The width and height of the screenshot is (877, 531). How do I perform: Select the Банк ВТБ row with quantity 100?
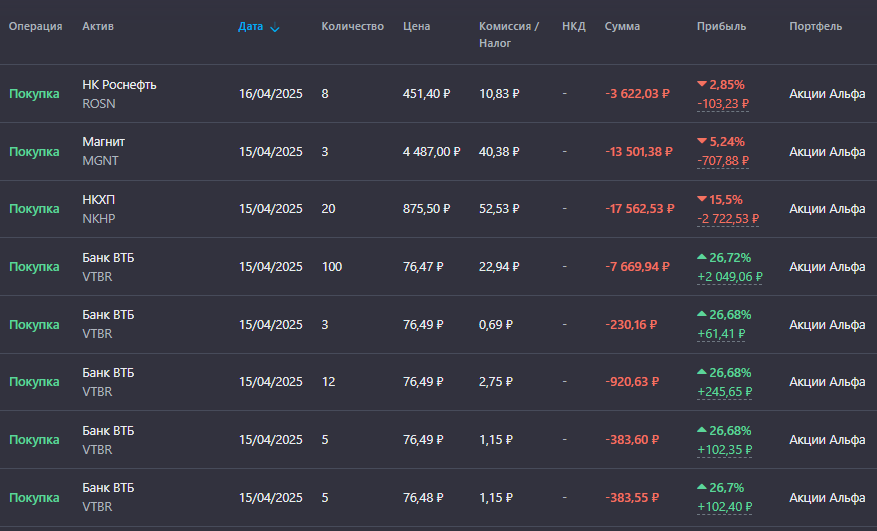438,266
